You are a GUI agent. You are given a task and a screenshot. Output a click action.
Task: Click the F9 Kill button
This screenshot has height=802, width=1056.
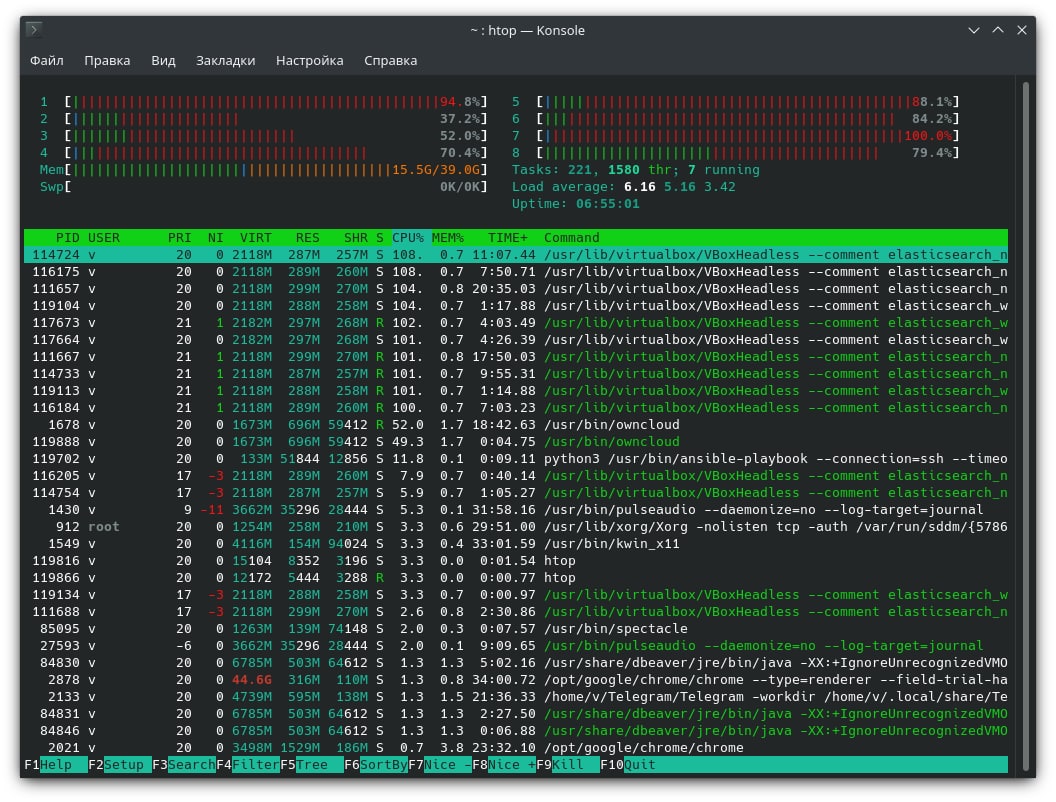point(568,765)
